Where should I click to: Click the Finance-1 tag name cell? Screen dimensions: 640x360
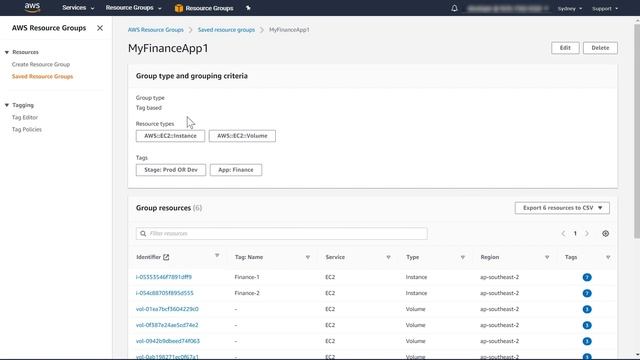(x=247, y=277)
